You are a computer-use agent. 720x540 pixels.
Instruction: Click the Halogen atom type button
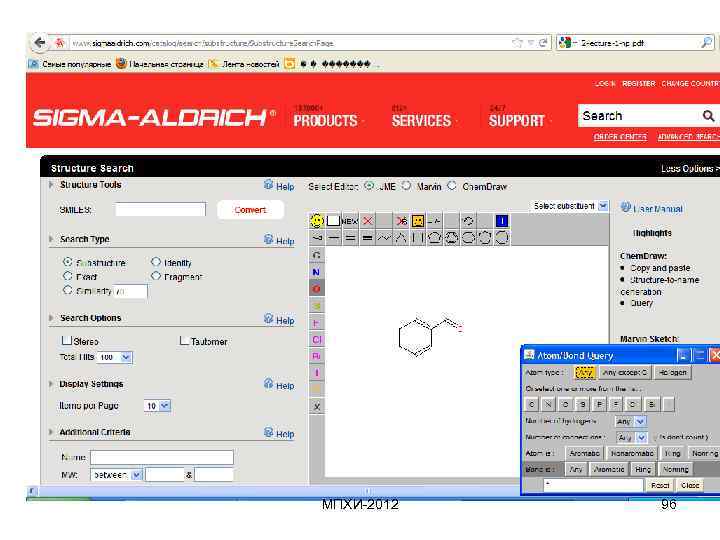(673, 372)
